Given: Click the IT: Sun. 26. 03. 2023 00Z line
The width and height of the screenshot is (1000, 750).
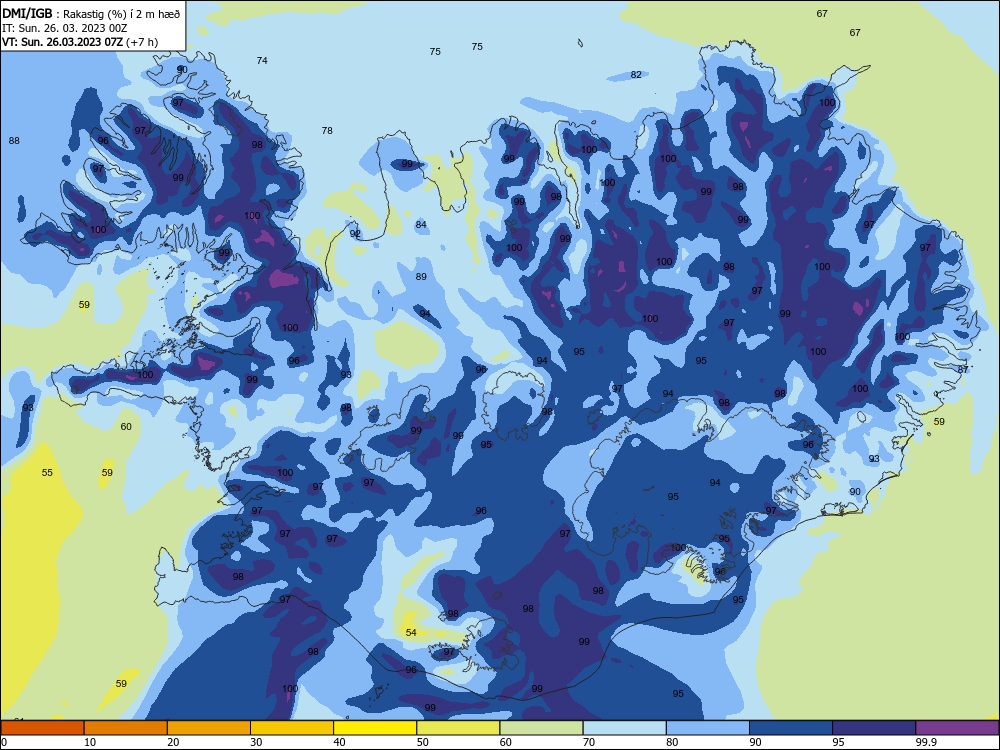Looking at the screenshot, I should click(x=64, y=28).
